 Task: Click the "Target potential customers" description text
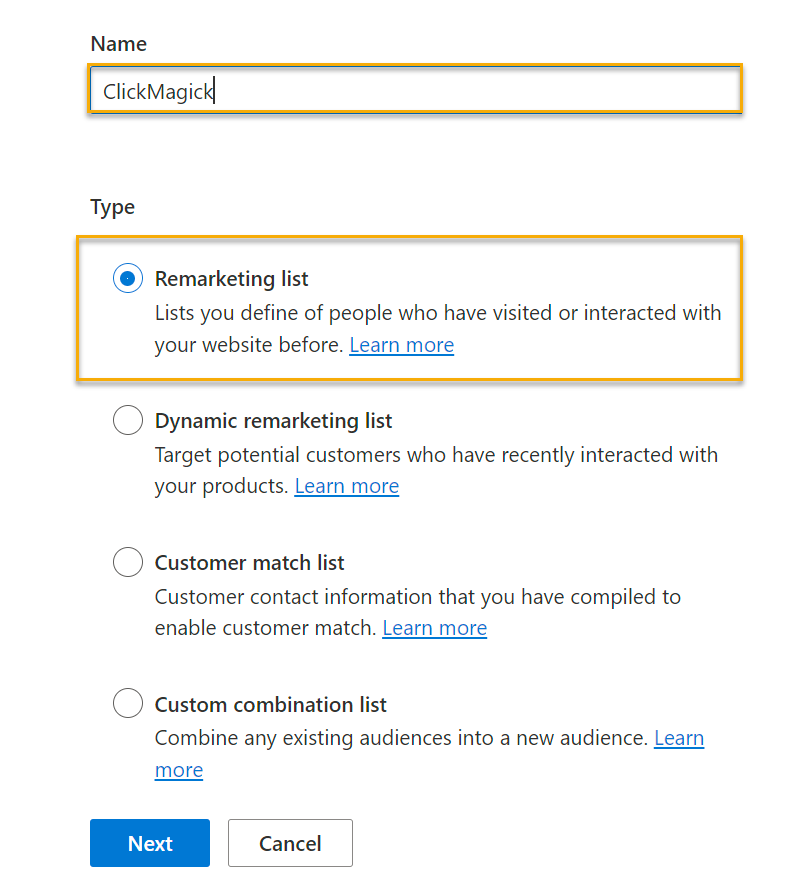(435, 455)
